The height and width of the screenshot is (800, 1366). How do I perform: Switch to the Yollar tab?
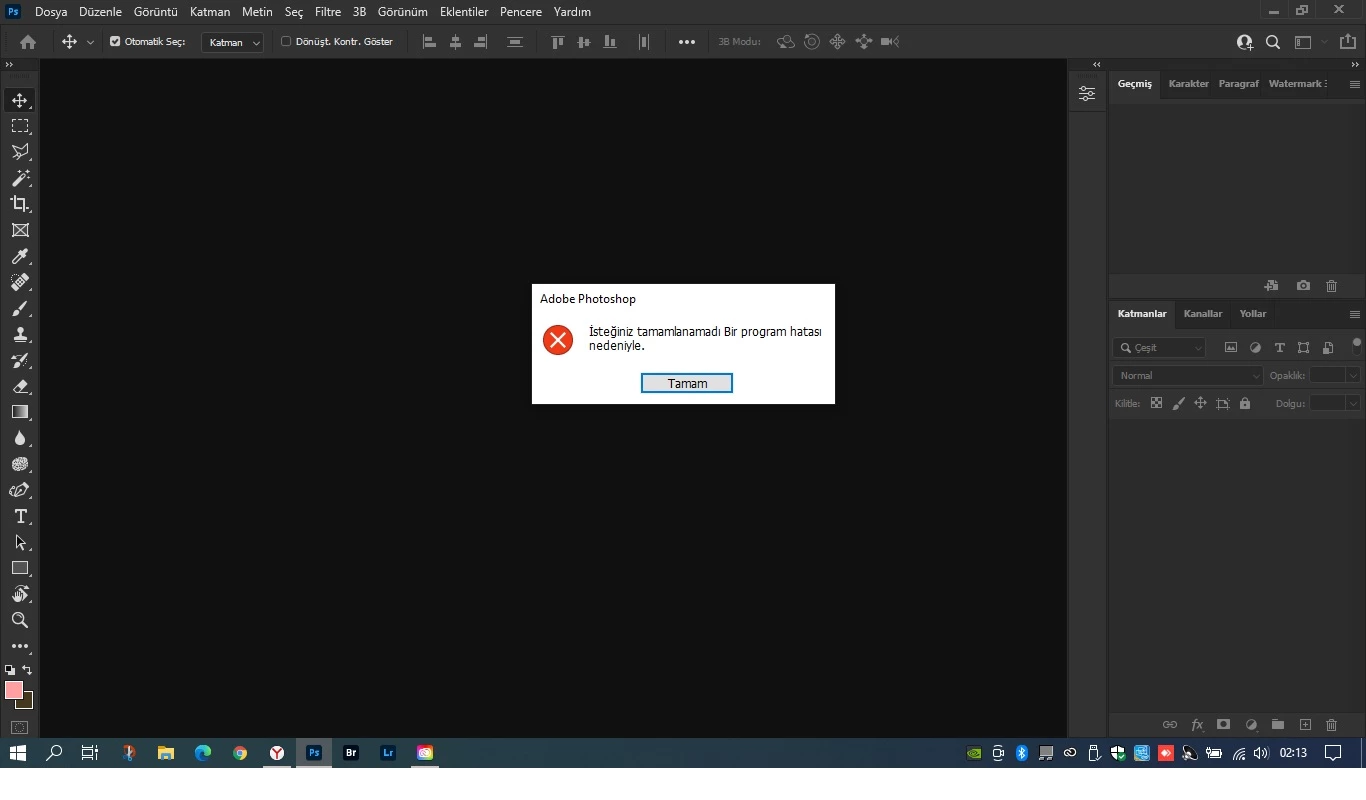click(x=1252, y=314)
